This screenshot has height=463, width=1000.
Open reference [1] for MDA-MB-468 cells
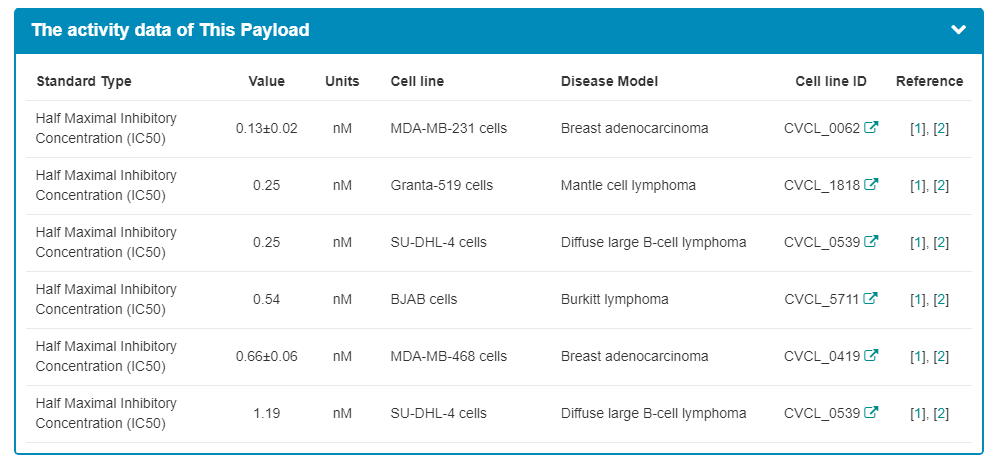pyautogui.click(x=918, y=356)
